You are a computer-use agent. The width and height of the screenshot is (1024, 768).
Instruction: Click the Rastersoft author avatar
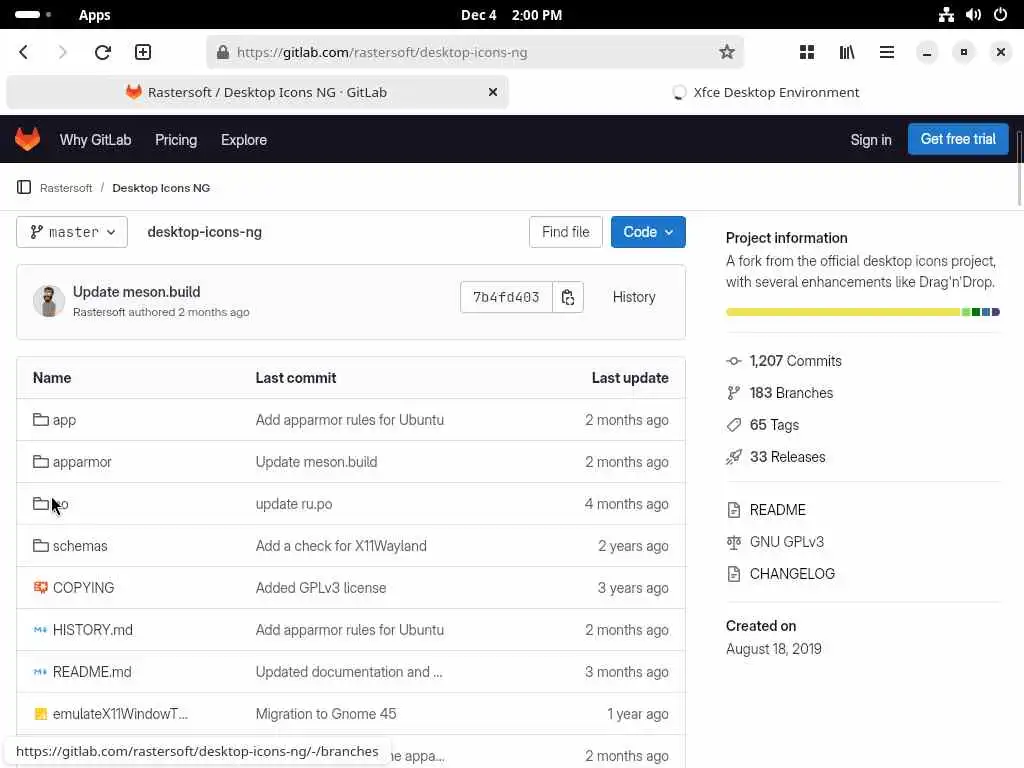(x=49, y=301)
